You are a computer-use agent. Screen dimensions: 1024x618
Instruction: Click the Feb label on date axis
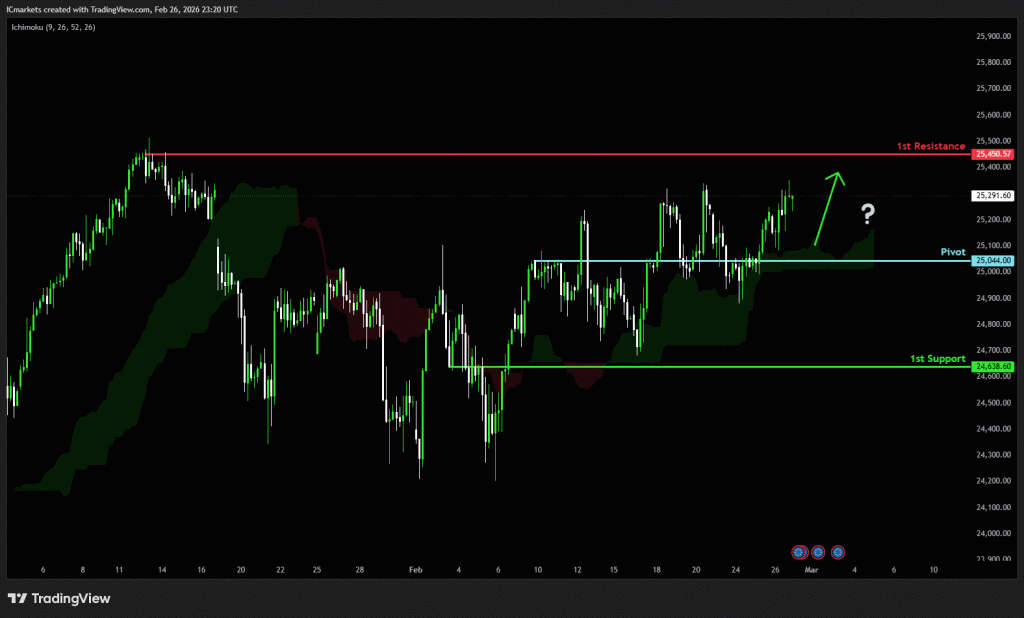tap(415, 569)
